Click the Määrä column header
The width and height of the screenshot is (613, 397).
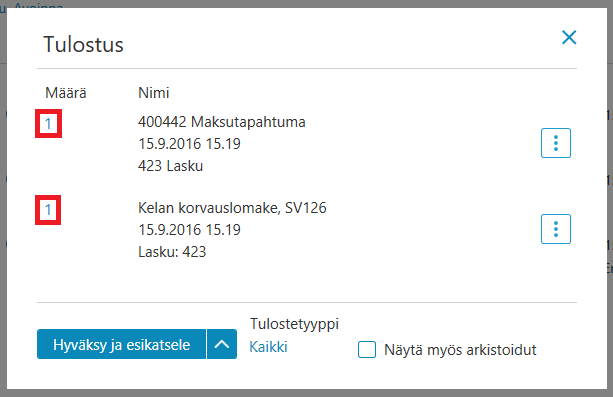(x=66, y=93)
